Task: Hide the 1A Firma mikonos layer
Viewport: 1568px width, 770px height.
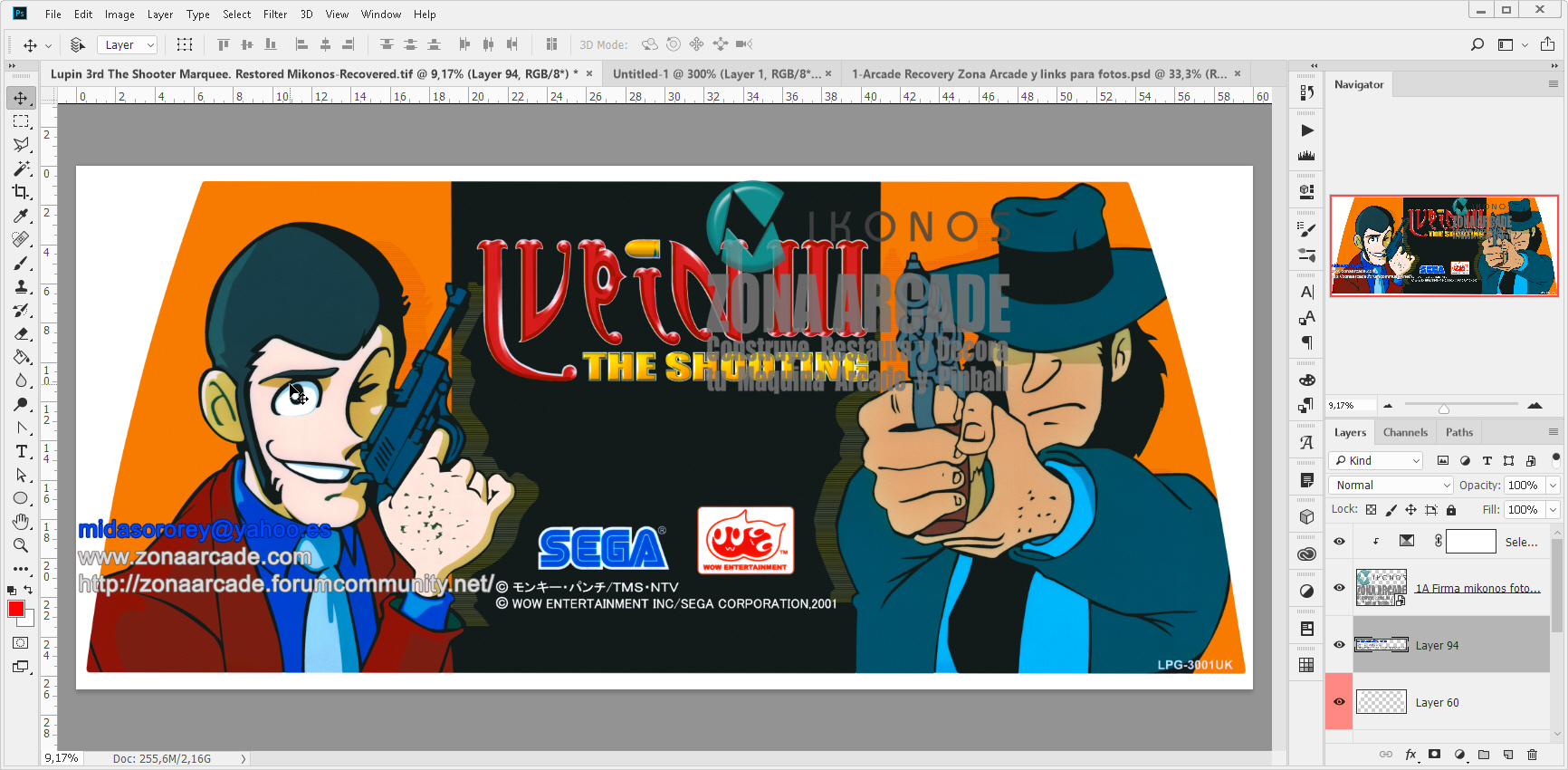Action: click(x=1339, y=588)
